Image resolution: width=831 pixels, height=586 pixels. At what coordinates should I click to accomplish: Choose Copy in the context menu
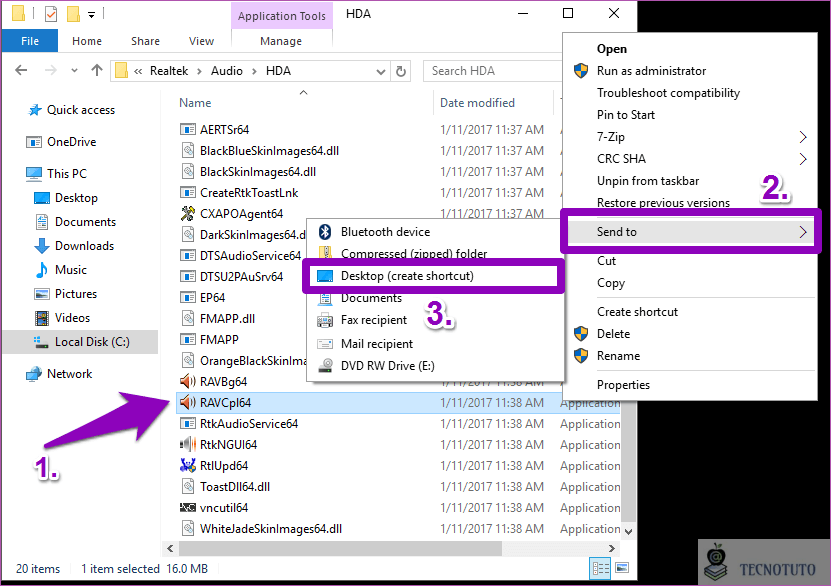(611, 283)
